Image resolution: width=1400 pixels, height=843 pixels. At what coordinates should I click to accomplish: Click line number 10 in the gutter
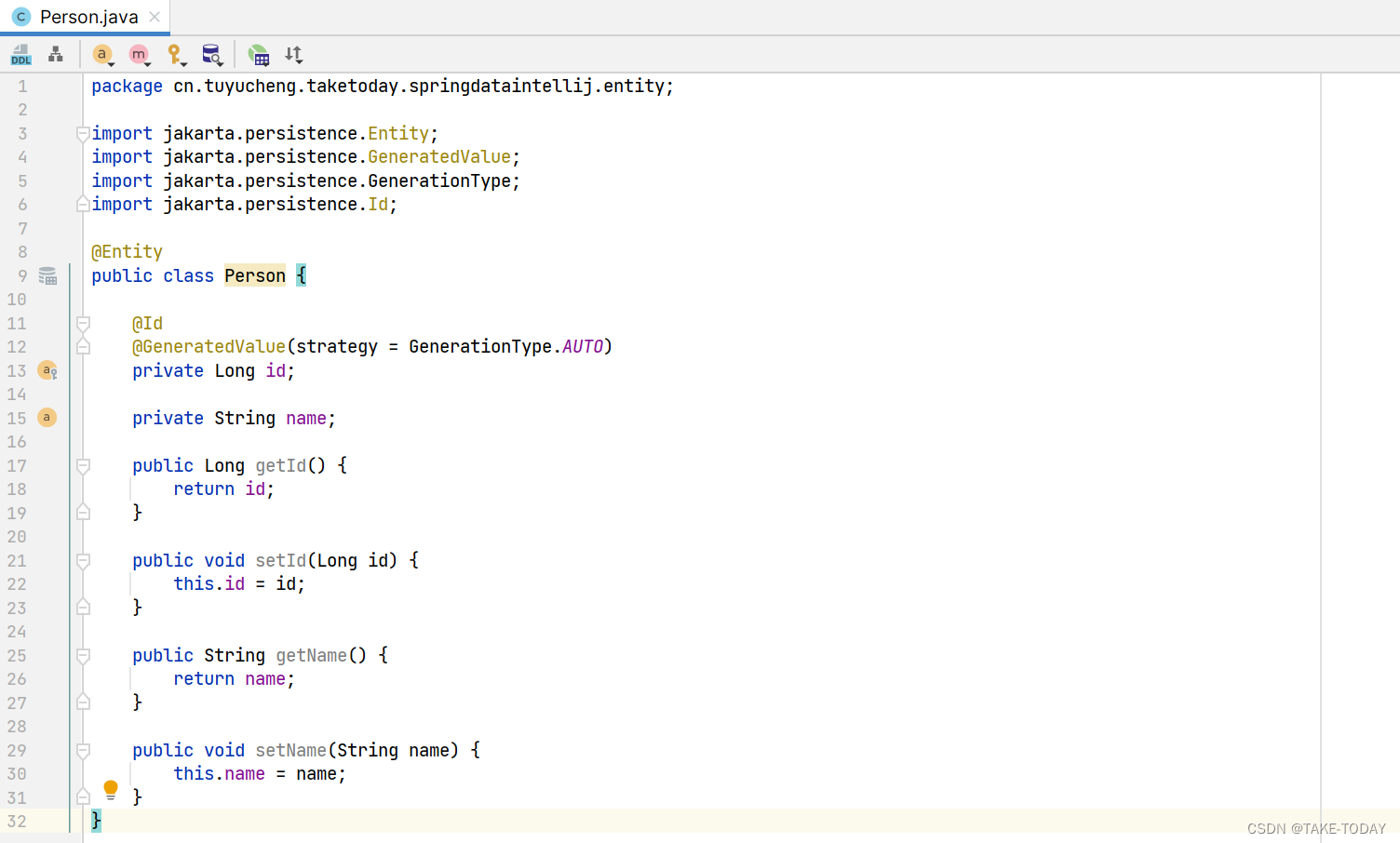point(17,300)
